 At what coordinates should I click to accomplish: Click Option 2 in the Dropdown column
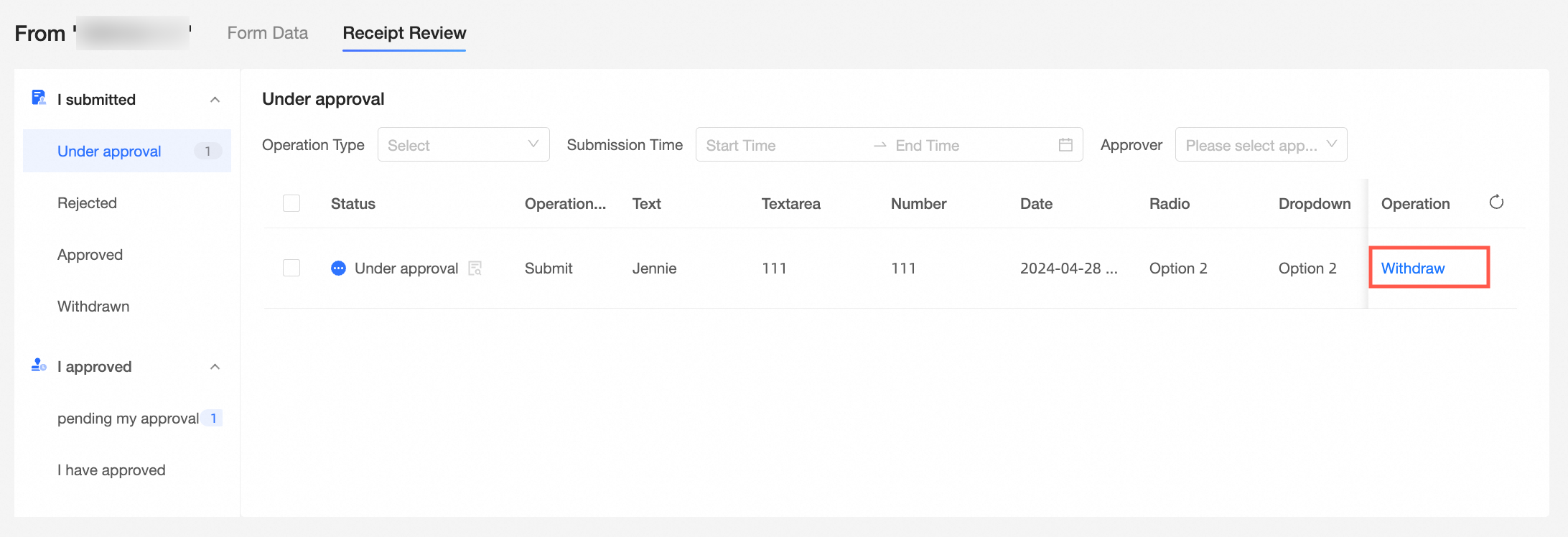point(1307,268)
